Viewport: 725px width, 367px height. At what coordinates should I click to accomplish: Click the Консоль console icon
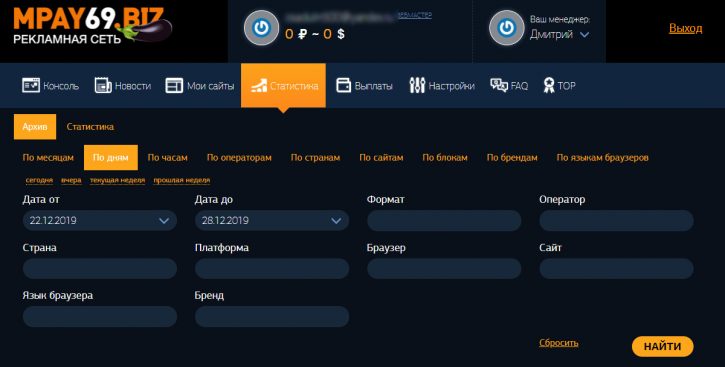31,86
